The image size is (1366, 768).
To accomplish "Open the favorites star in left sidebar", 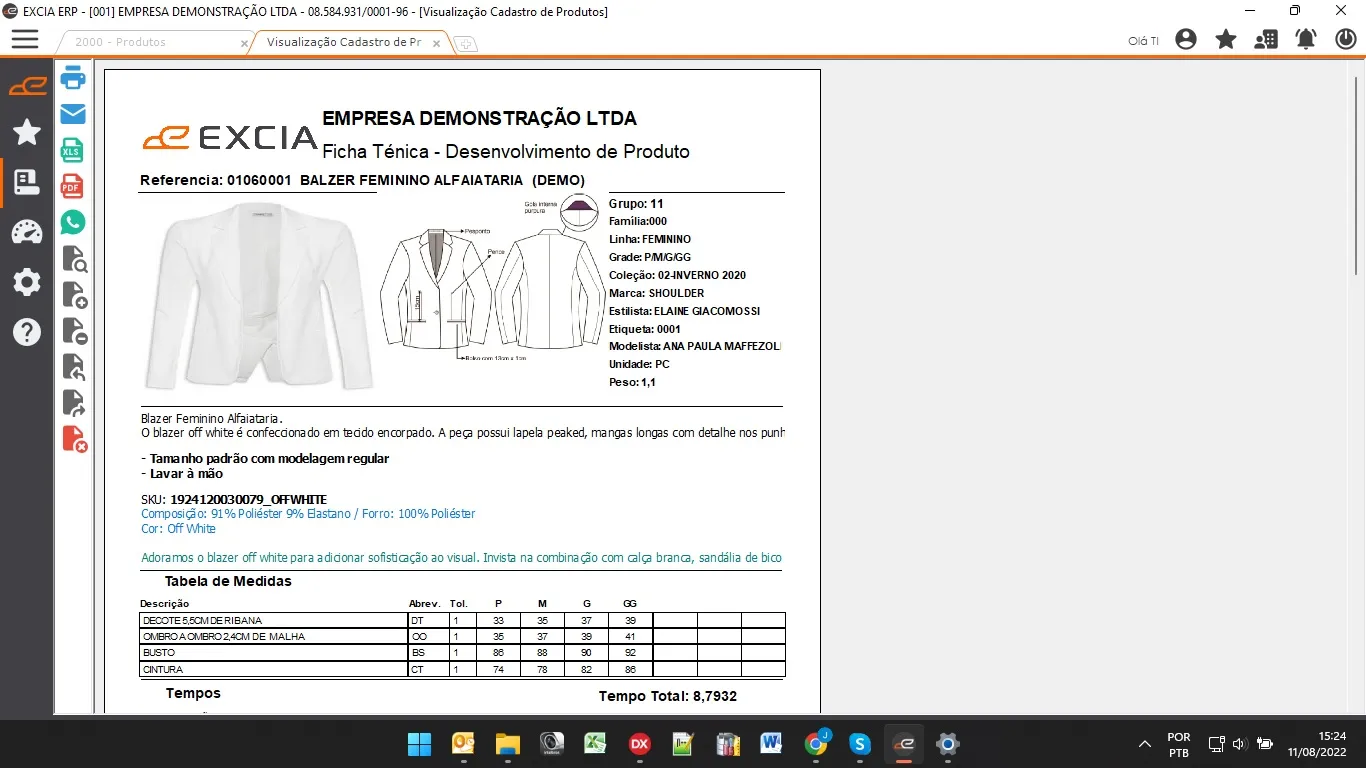I will [x=27, y=132].
